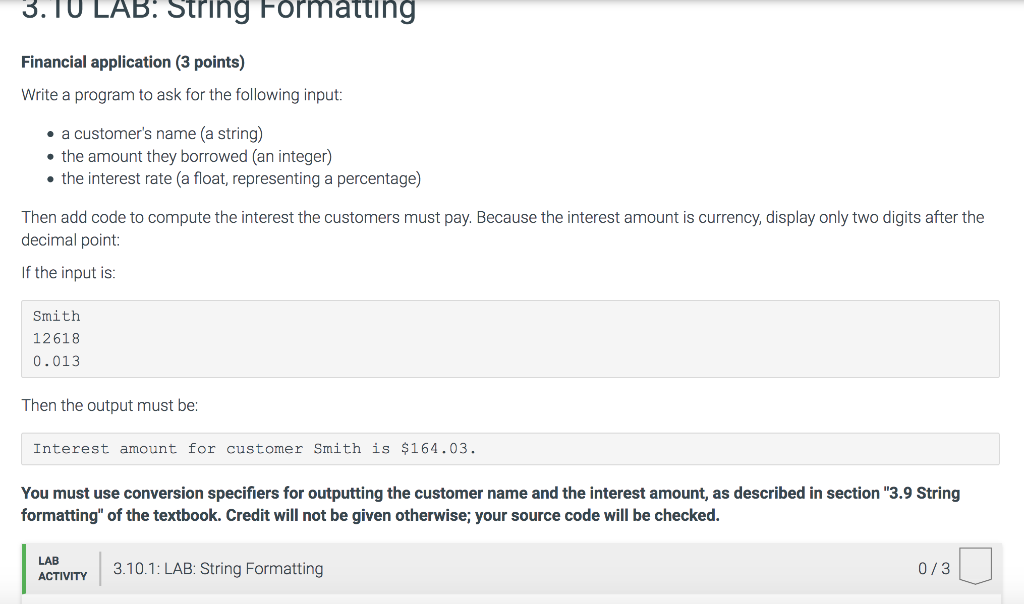The height and width of the screenshot is (604, 1024).
Task: Collapse the example input code block
Action: [x=510, y=338]
